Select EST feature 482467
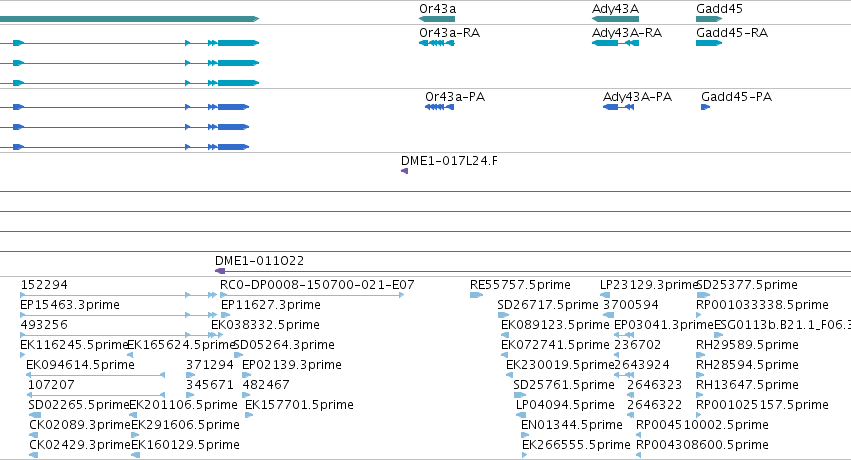 coord(266,385)
